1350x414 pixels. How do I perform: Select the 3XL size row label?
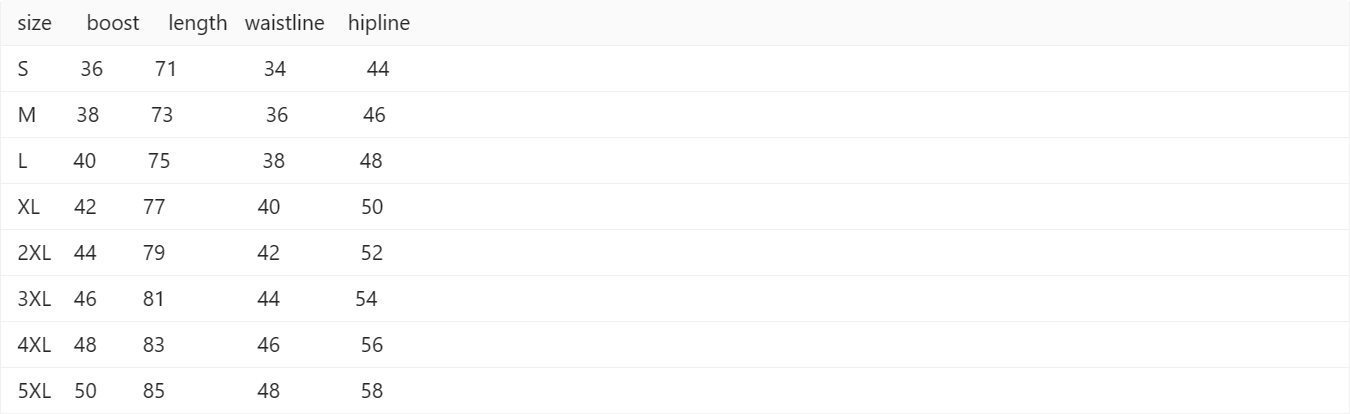(34, 299)
